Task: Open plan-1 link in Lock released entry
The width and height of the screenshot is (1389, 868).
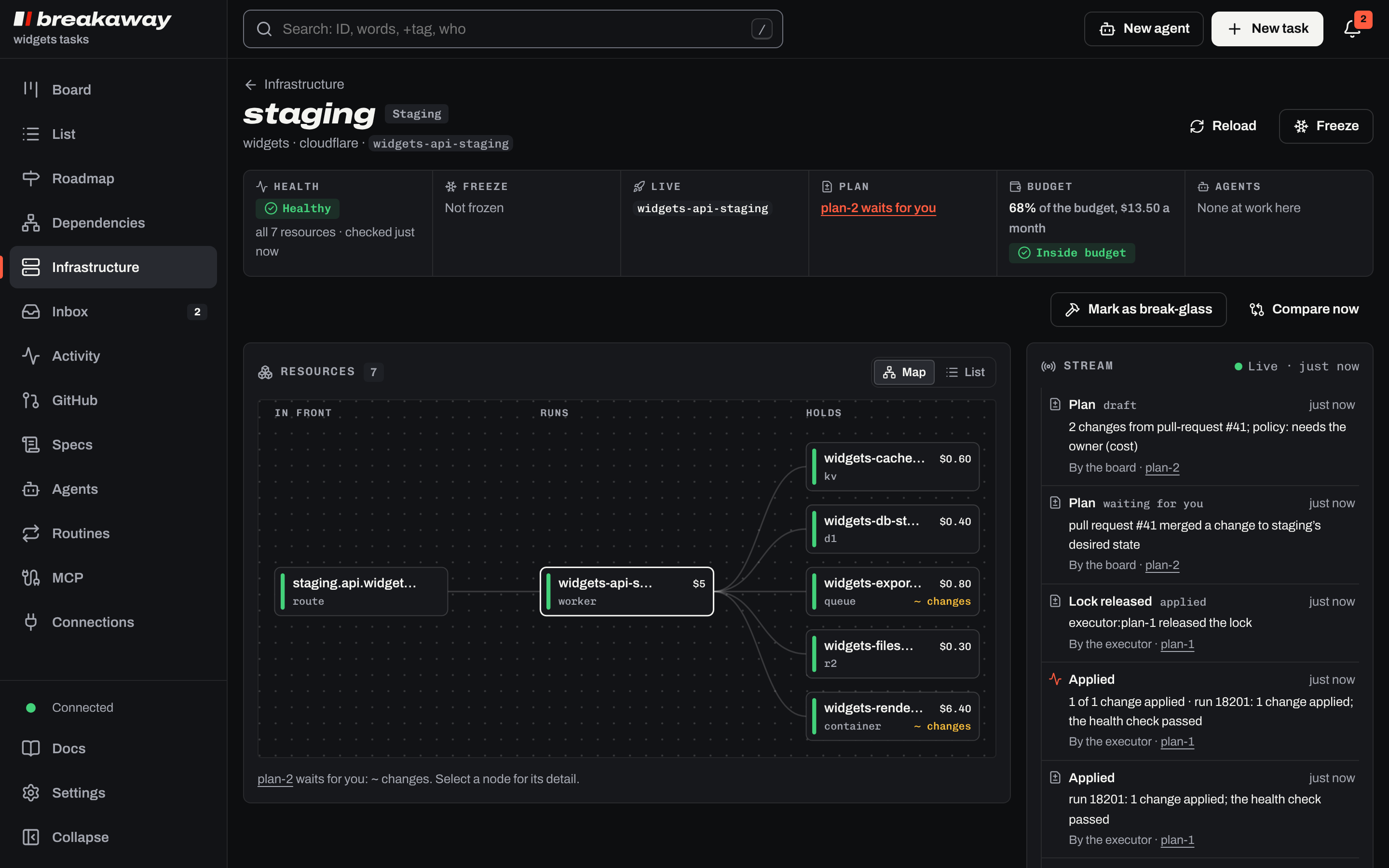Action: (x=1177, y=644)
